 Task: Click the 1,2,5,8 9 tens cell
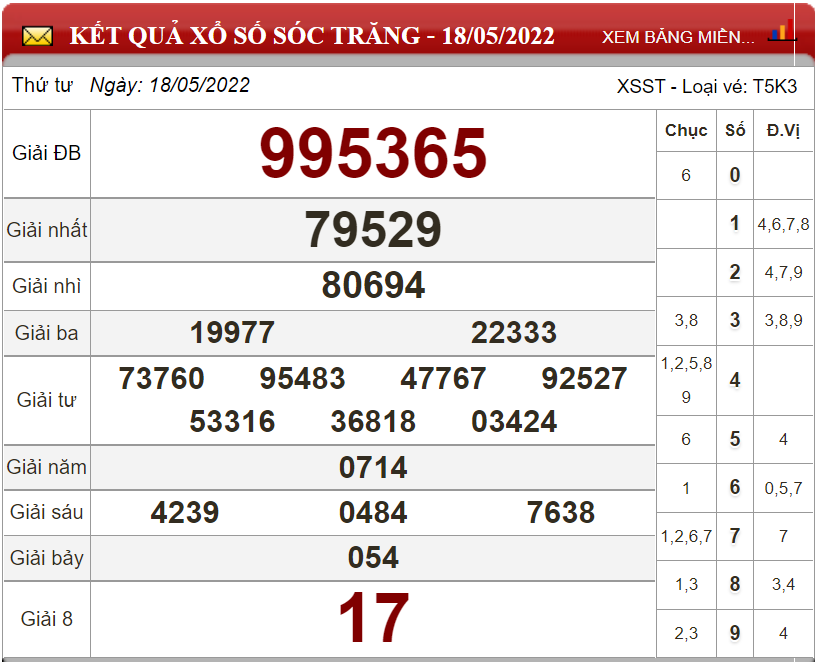pyautogui.click(x=686, y=380)
